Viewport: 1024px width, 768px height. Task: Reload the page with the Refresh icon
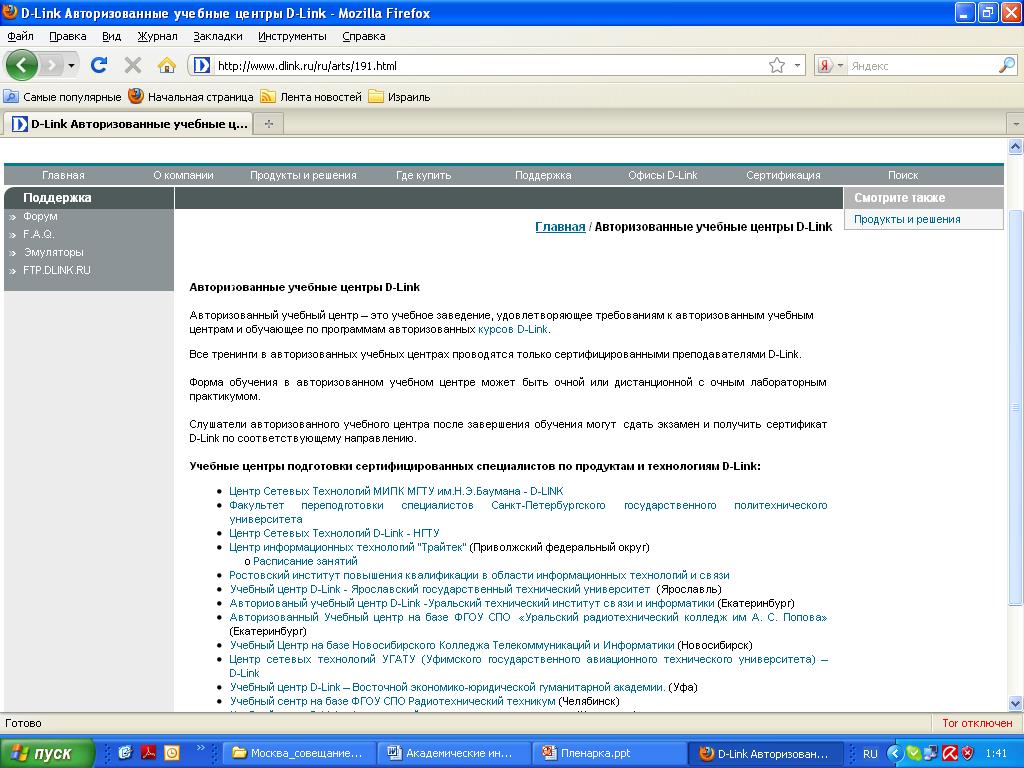[x=99, y=65]
